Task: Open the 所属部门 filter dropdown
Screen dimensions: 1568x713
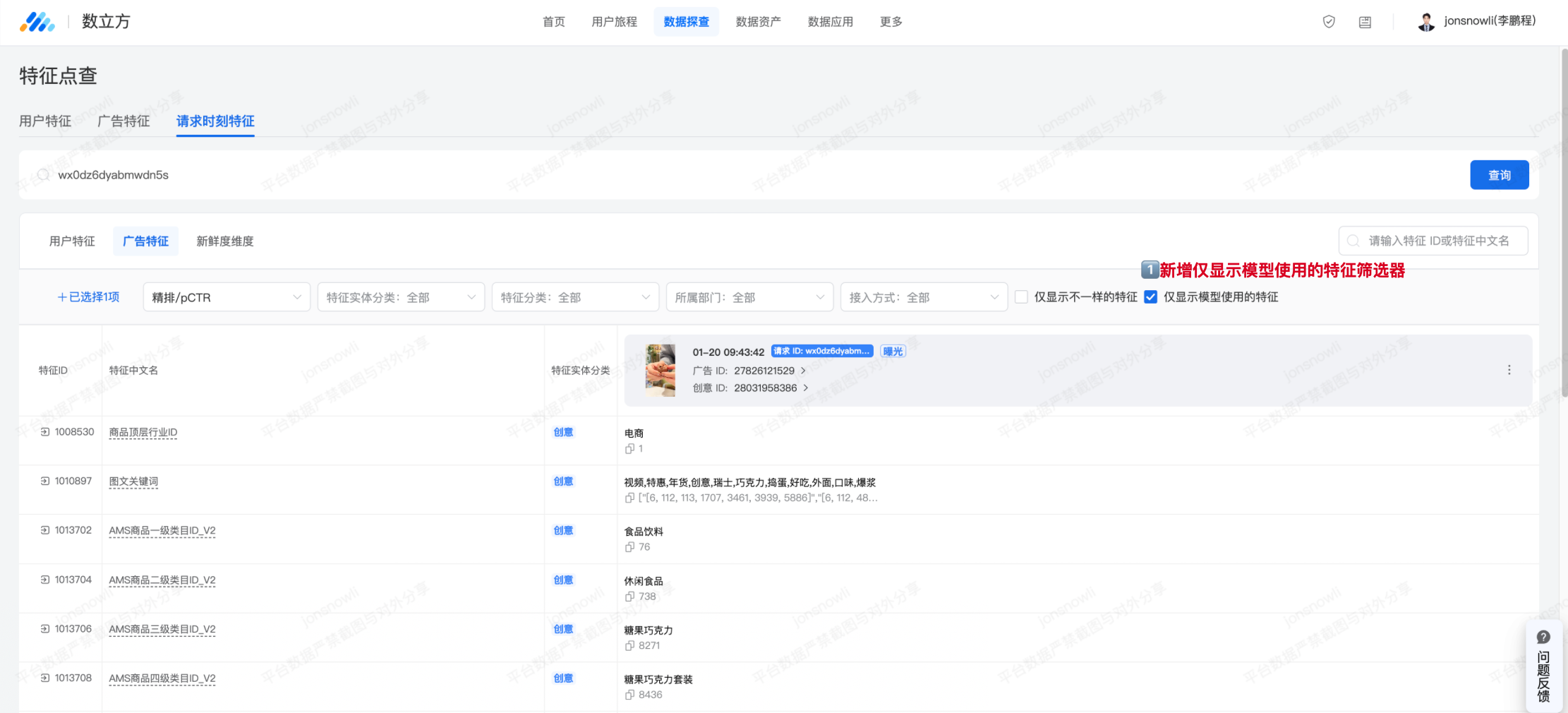Action: (x=749, y=297)
